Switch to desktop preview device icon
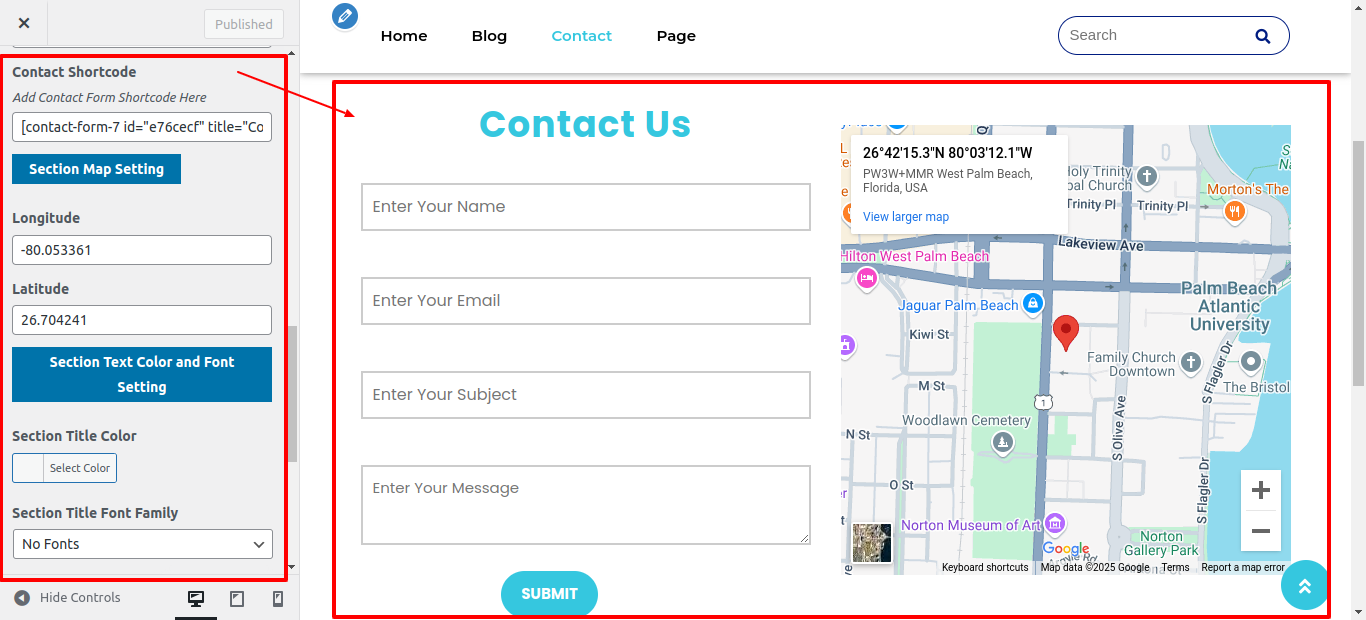Image resolution: width=1366 pixels, height=620 pixels. pyautogui.click(x=196, y=599)
